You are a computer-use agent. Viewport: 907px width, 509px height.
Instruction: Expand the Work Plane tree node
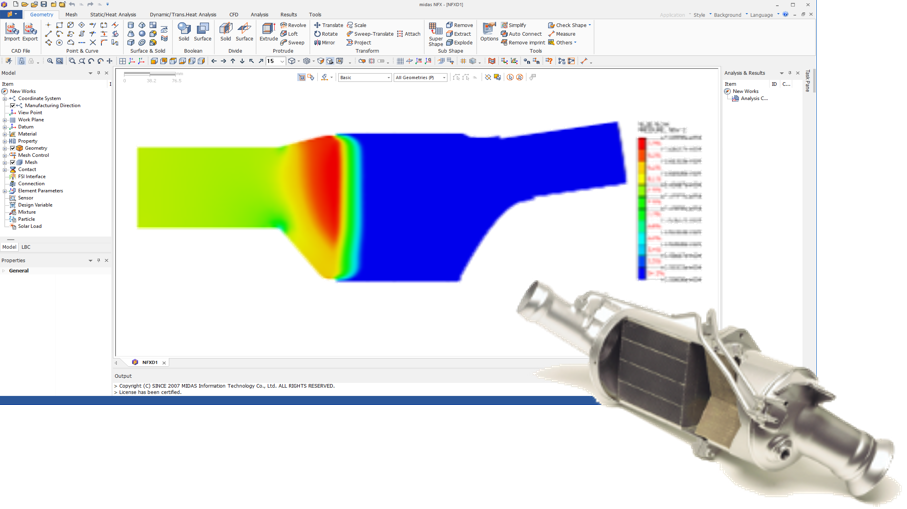point(5,120)
